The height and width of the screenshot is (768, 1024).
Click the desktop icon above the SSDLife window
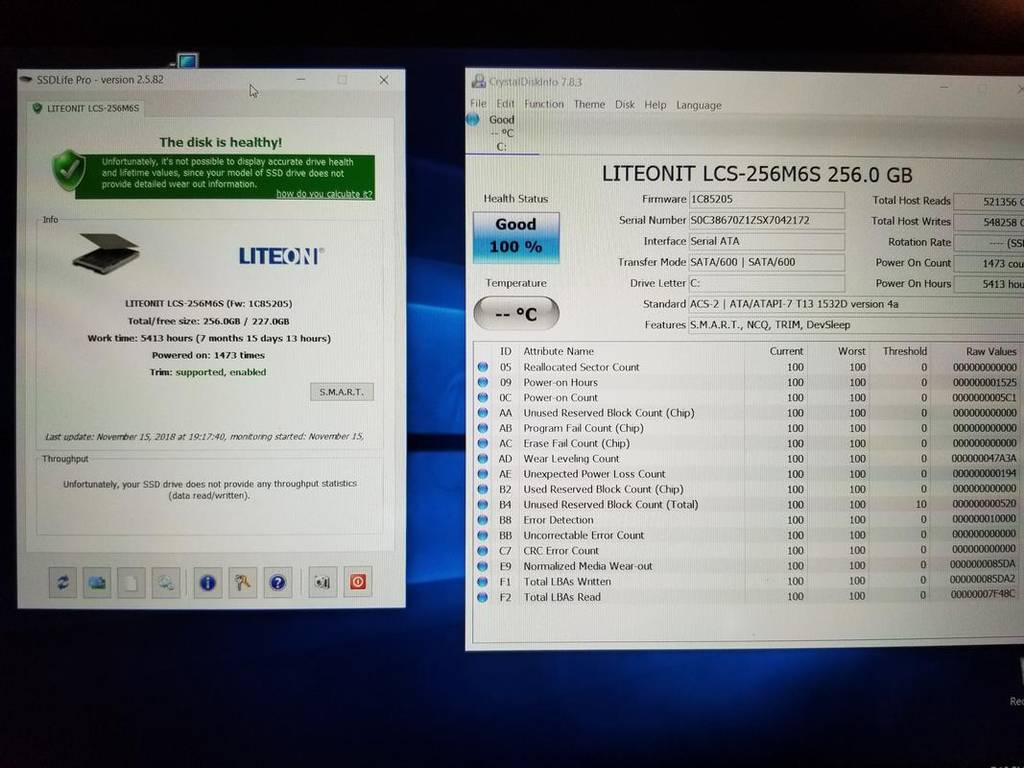click(x=186, y=61)
